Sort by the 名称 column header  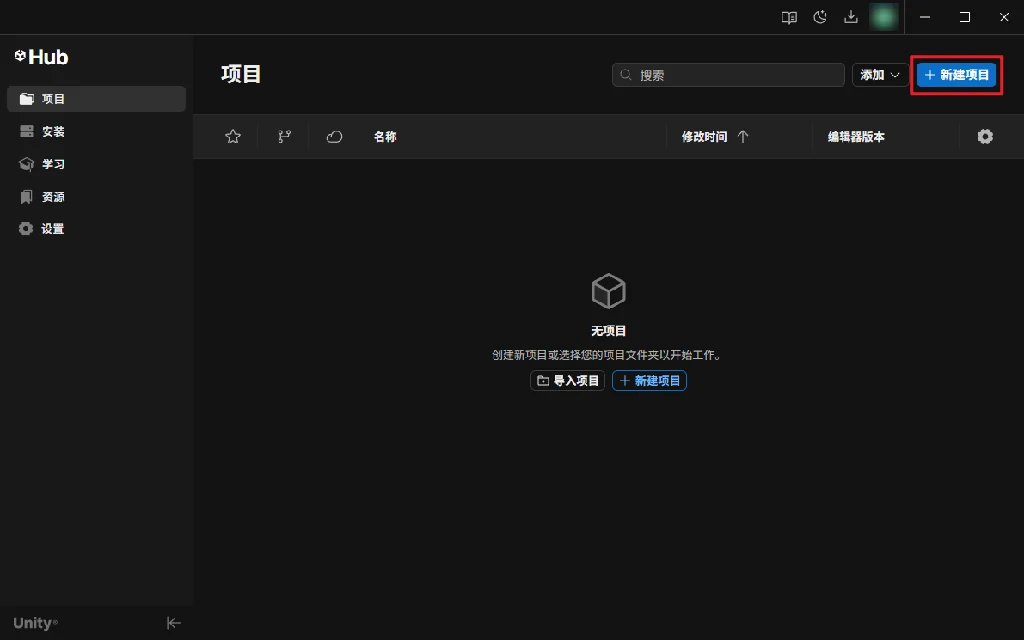(385, 137)
